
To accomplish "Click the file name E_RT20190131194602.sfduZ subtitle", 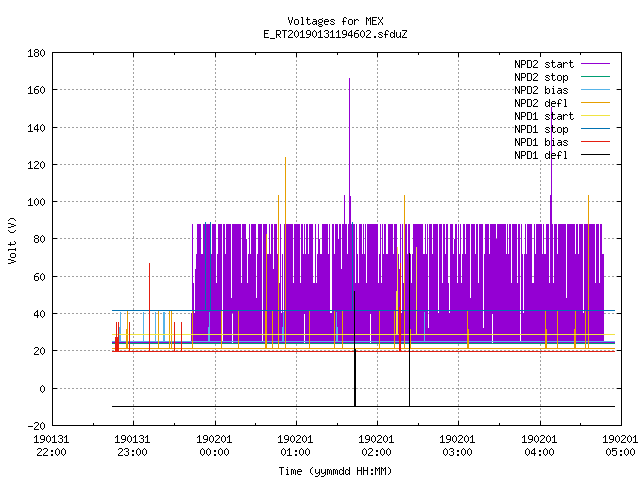I will [335, 34].
